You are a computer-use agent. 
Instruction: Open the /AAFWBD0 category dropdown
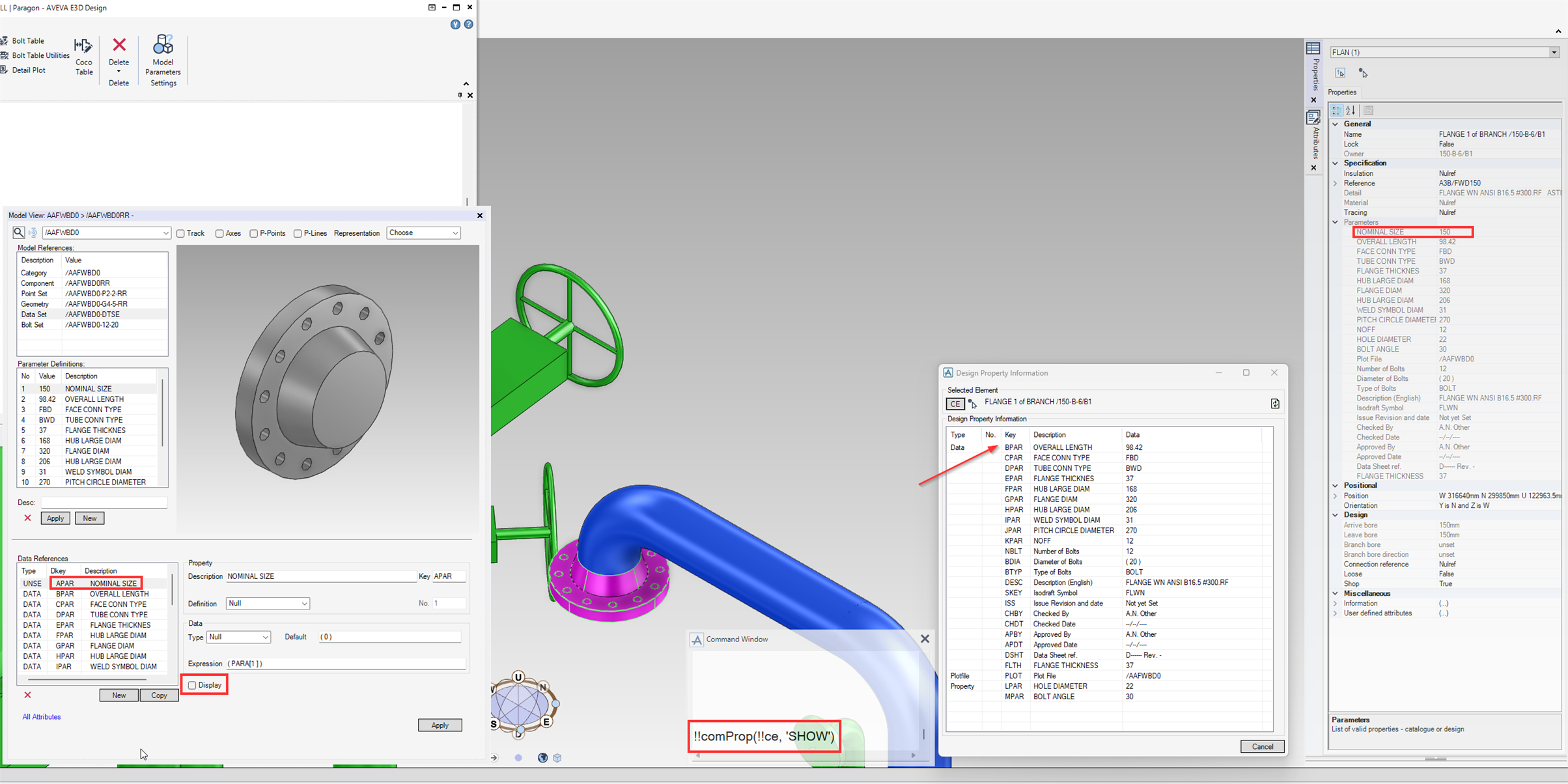165,233
